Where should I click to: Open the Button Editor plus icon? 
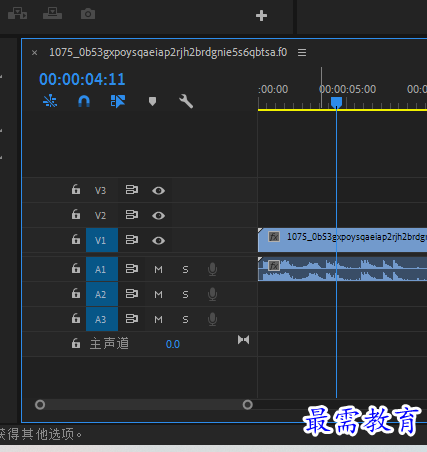(x=261, y=15)
